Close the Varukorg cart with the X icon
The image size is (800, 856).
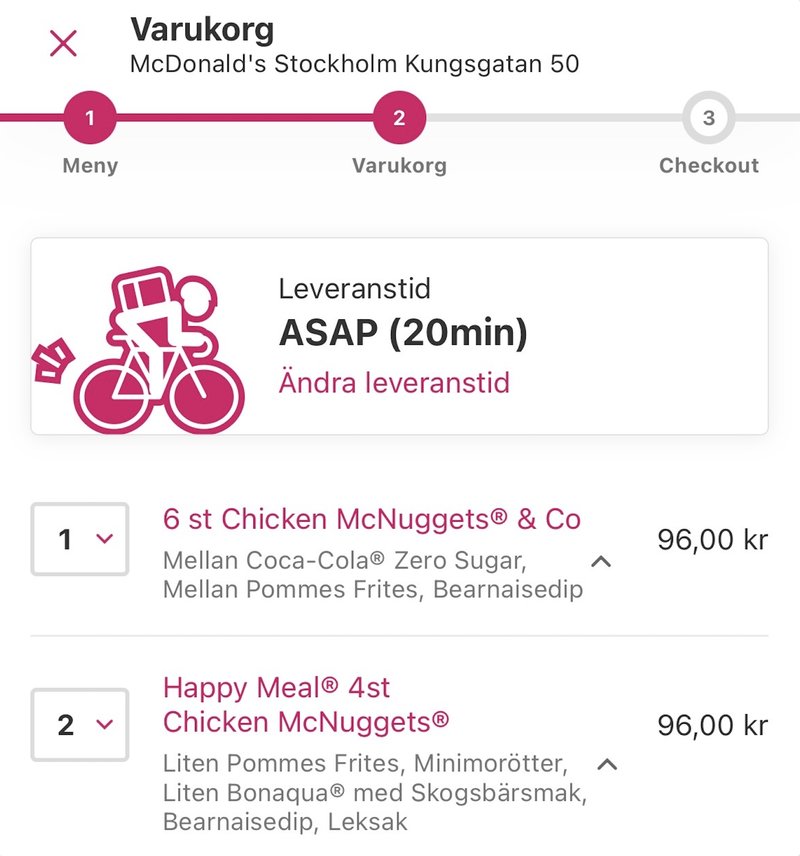tap(63, 44)
